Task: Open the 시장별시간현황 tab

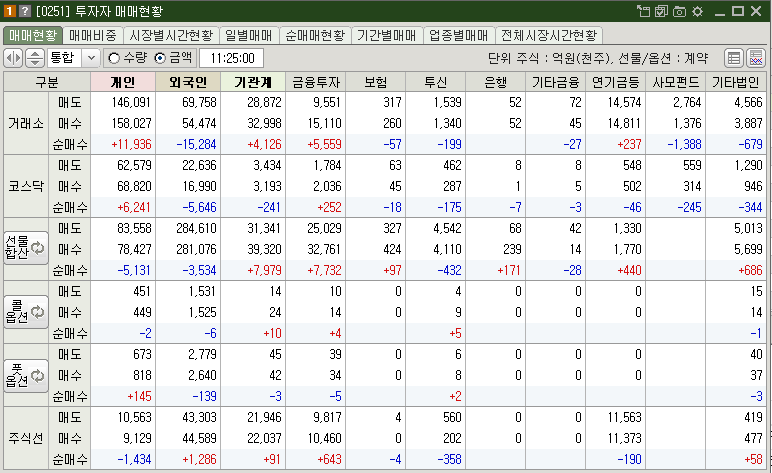Action: tap(171, 35)
